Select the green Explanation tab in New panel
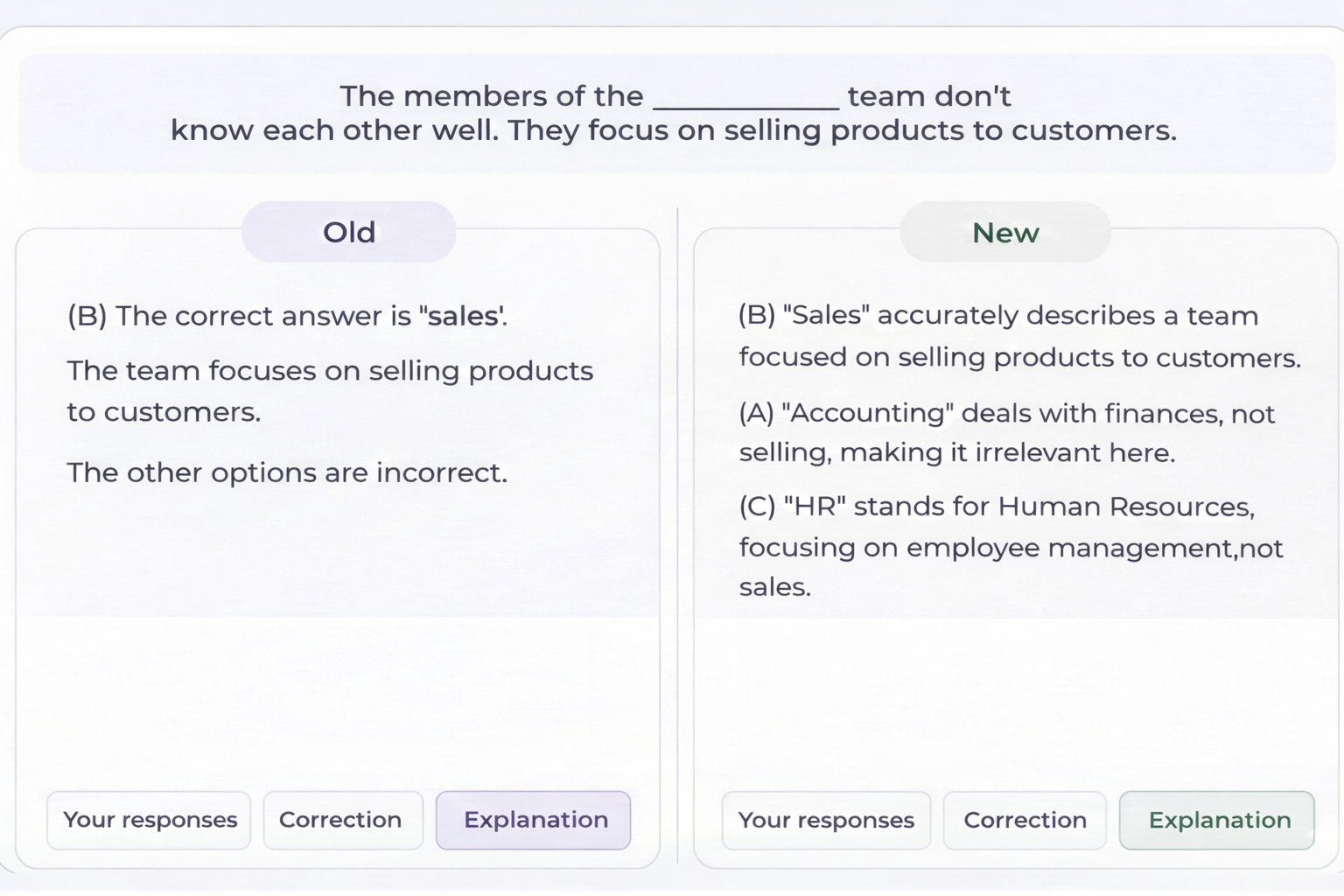This screenshot has height=896, width=1344. 1217,821
